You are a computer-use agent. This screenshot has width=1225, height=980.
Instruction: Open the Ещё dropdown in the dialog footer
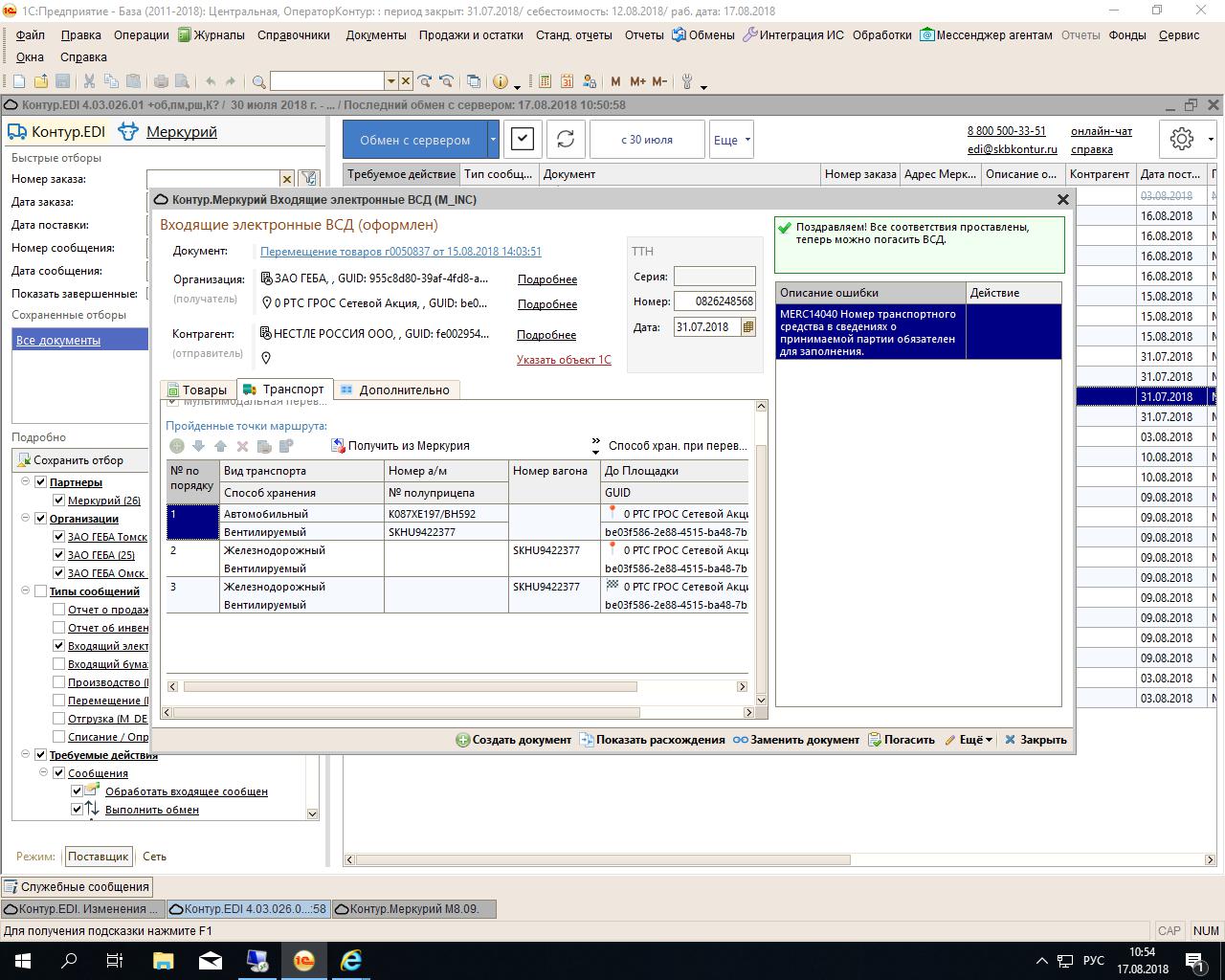click(969, 740)
